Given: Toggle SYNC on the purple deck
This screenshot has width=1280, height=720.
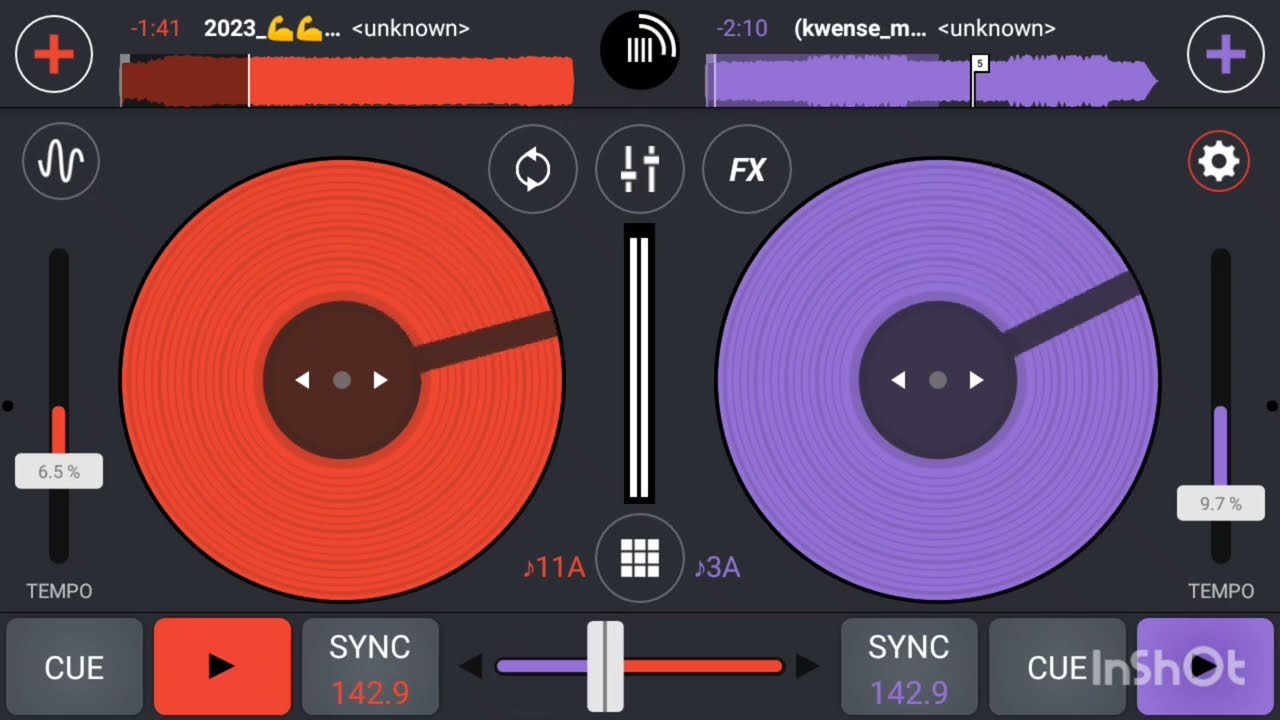Looking at the screenshot, I should pos(909,666).
